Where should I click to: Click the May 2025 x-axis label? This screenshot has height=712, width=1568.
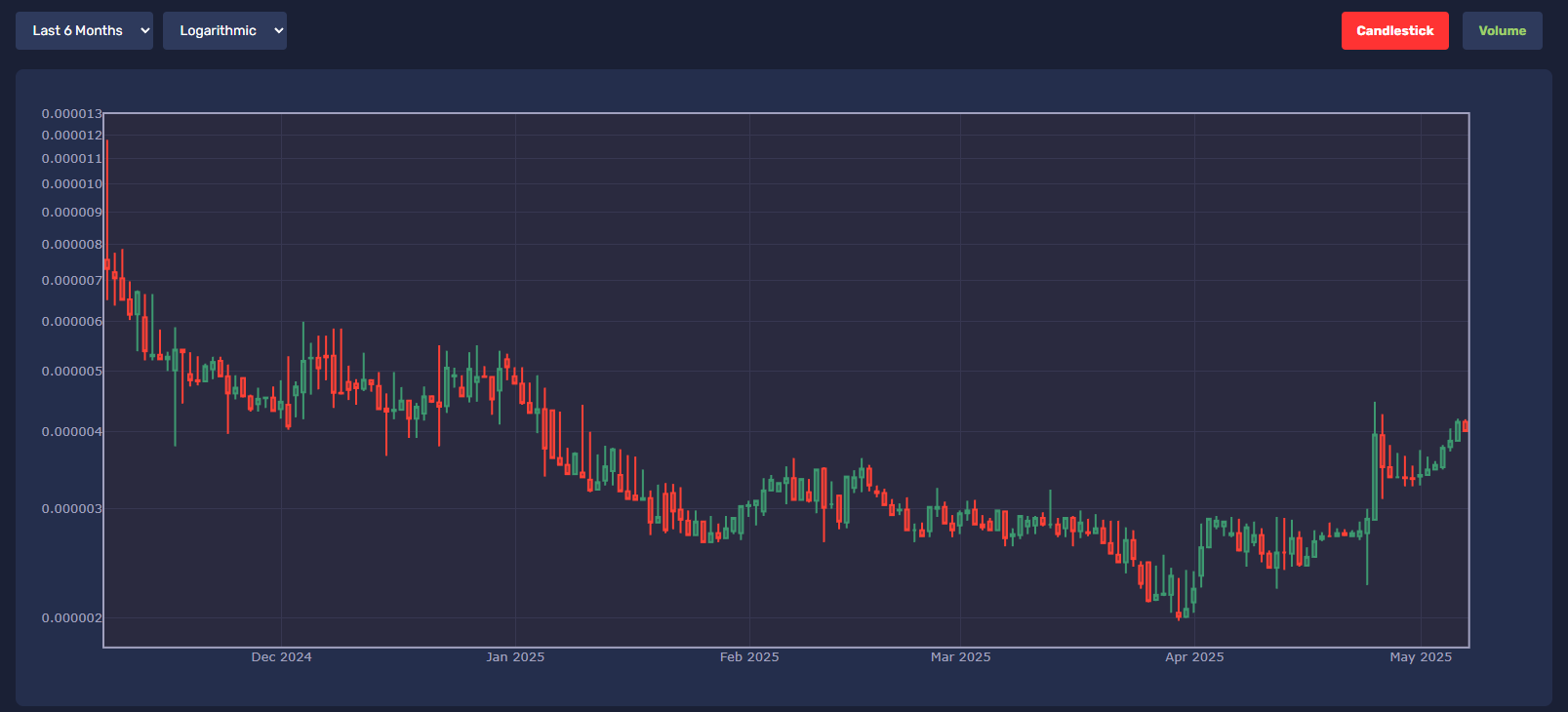point(1421,657)
